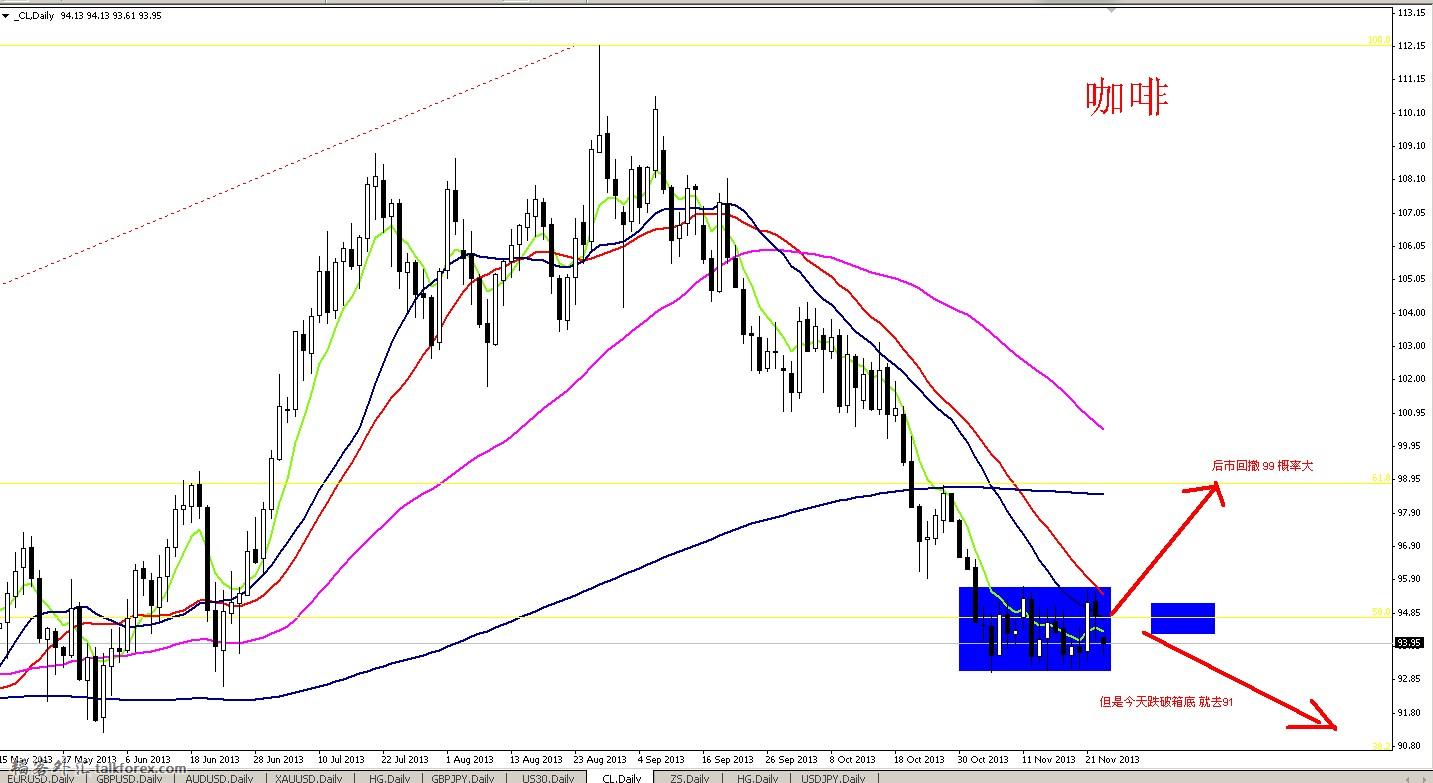Select the 后市回撤 99 概率大 text label
1433x783 pixels.
click(x=1262, y=466)
